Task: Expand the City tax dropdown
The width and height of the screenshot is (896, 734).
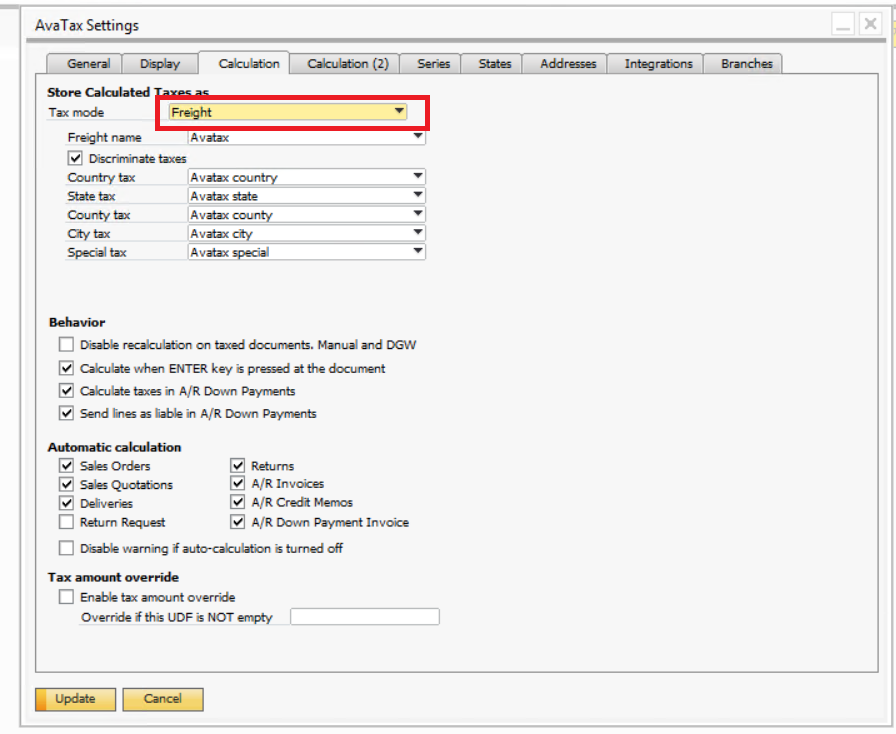Action: click(306, 233)
